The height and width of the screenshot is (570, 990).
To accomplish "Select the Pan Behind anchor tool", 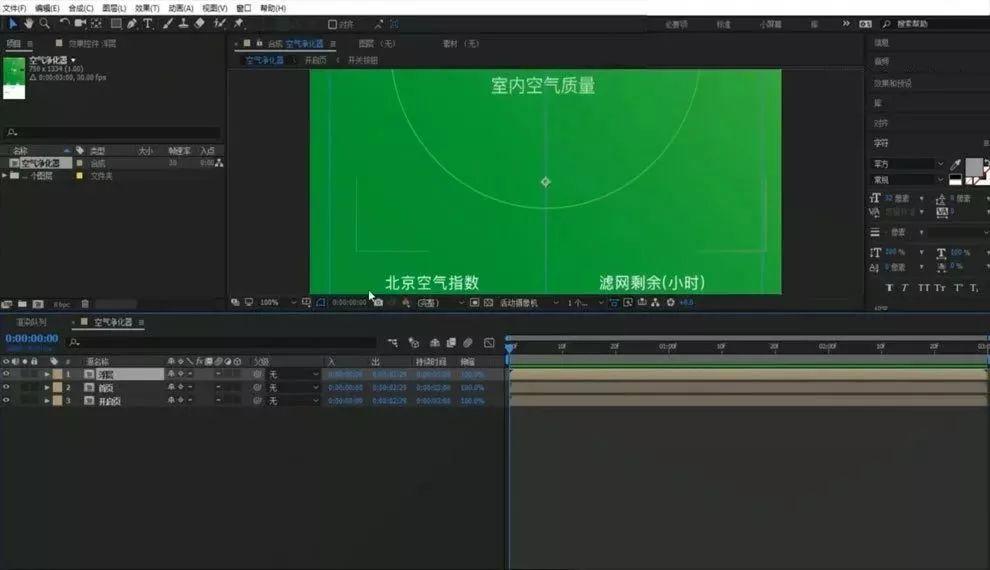I will [96, 23].
